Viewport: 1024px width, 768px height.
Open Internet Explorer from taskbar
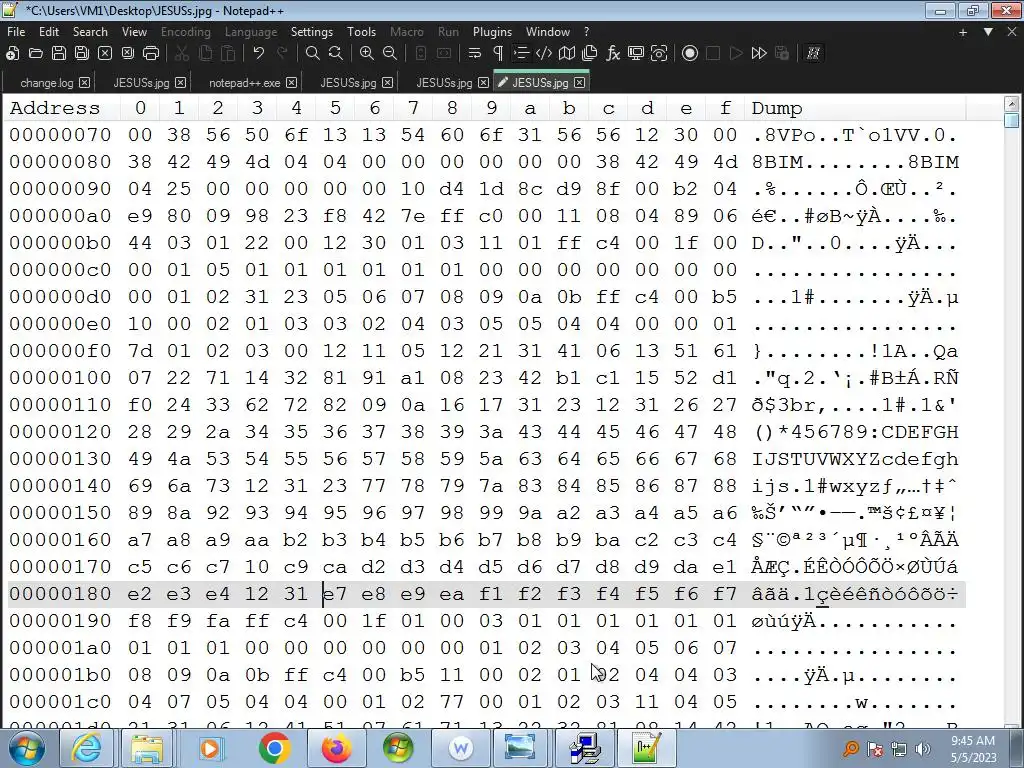[86, 748]
